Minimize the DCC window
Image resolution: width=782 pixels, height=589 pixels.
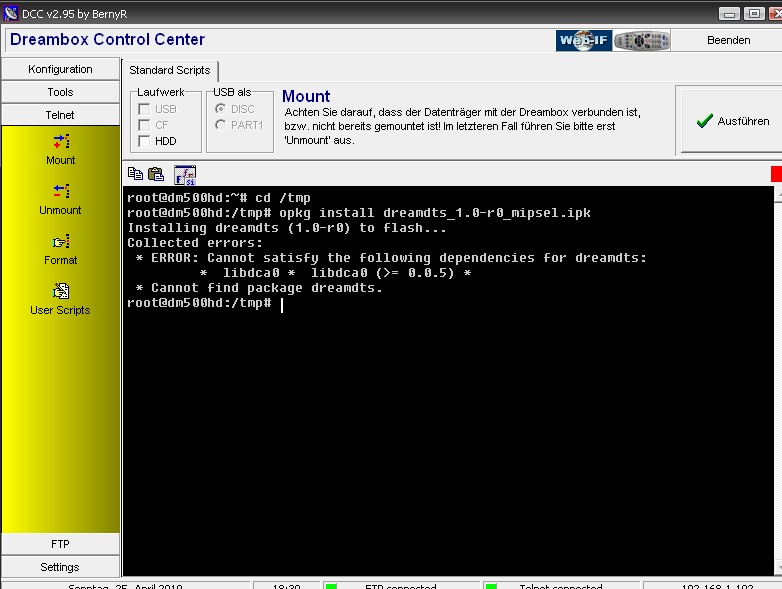point(729,14)
